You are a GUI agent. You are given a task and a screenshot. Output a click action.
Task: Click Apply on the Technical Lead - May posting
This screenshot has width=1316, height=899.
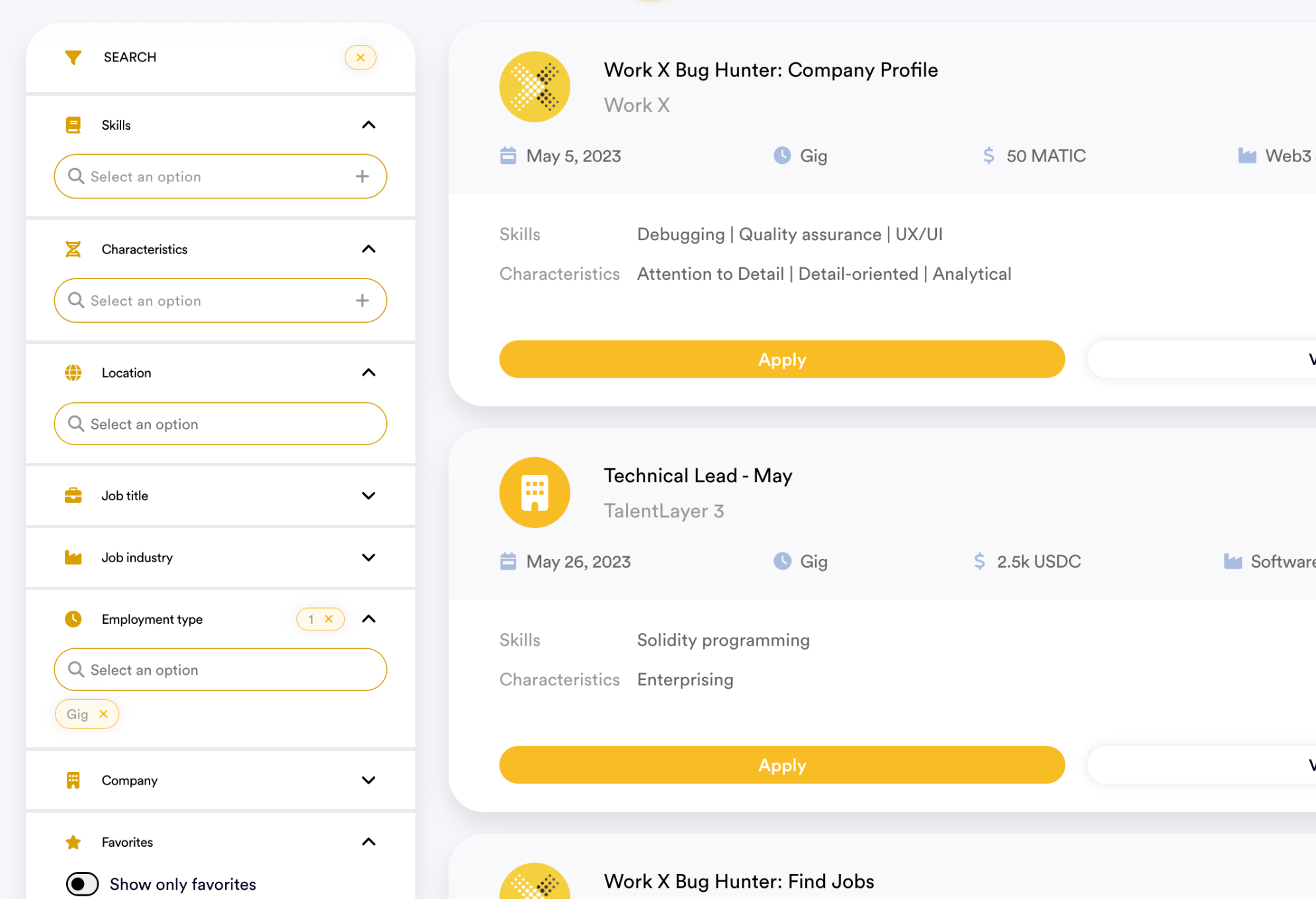[x=781, y=765]
